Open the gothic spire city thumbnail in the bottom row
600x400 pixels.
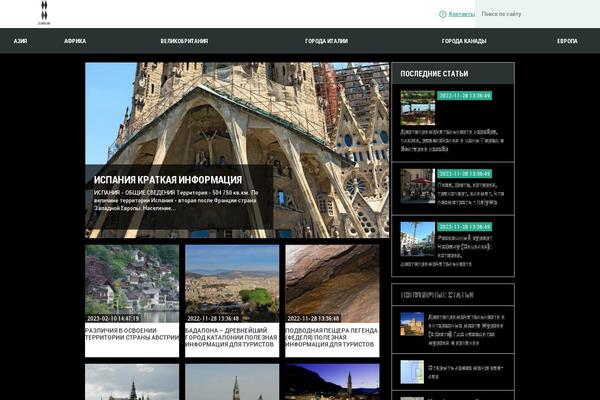pos(132,382)
